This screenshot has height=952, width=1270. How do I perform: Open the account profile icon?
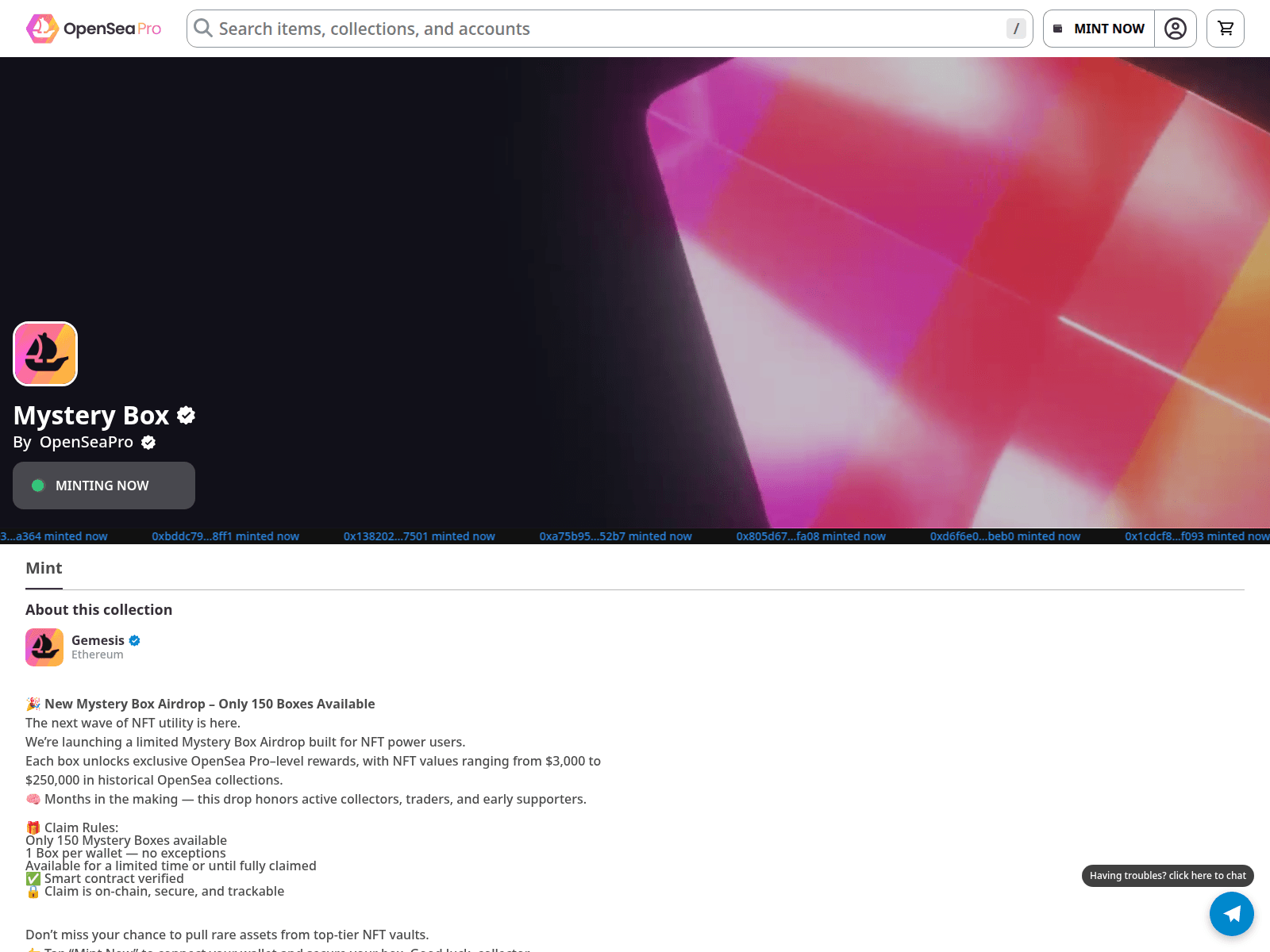[1175, 29]
